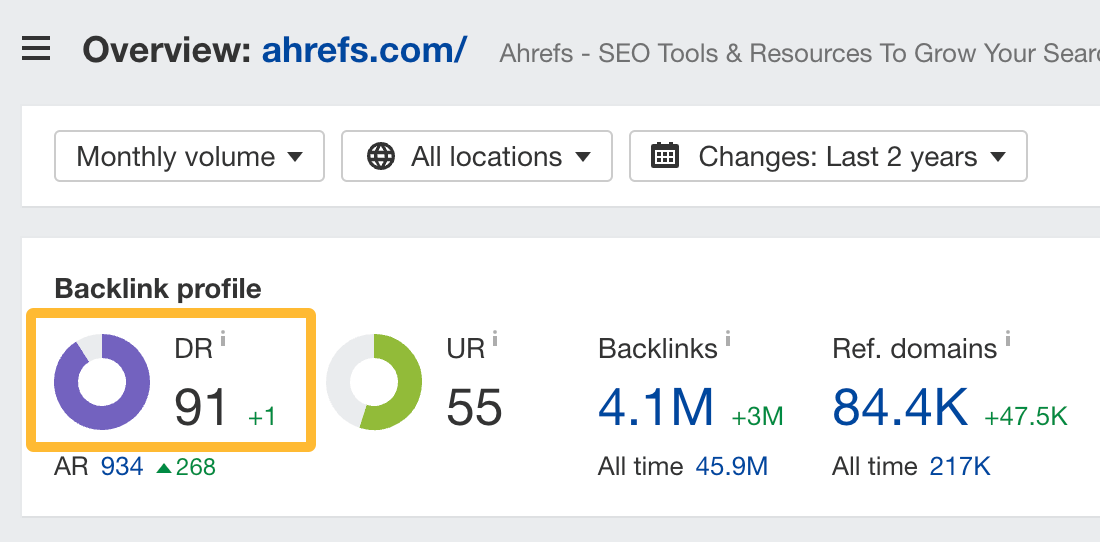This screenshot has height=542, width=1100.
Task: Click the +47.5K ref. domains change
Action: click(x=1026, y=417)
